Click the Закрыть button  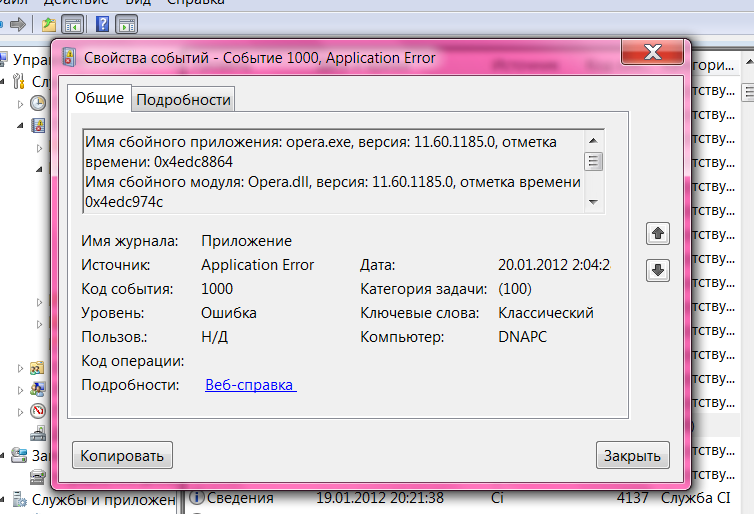(x=632, y=455)
